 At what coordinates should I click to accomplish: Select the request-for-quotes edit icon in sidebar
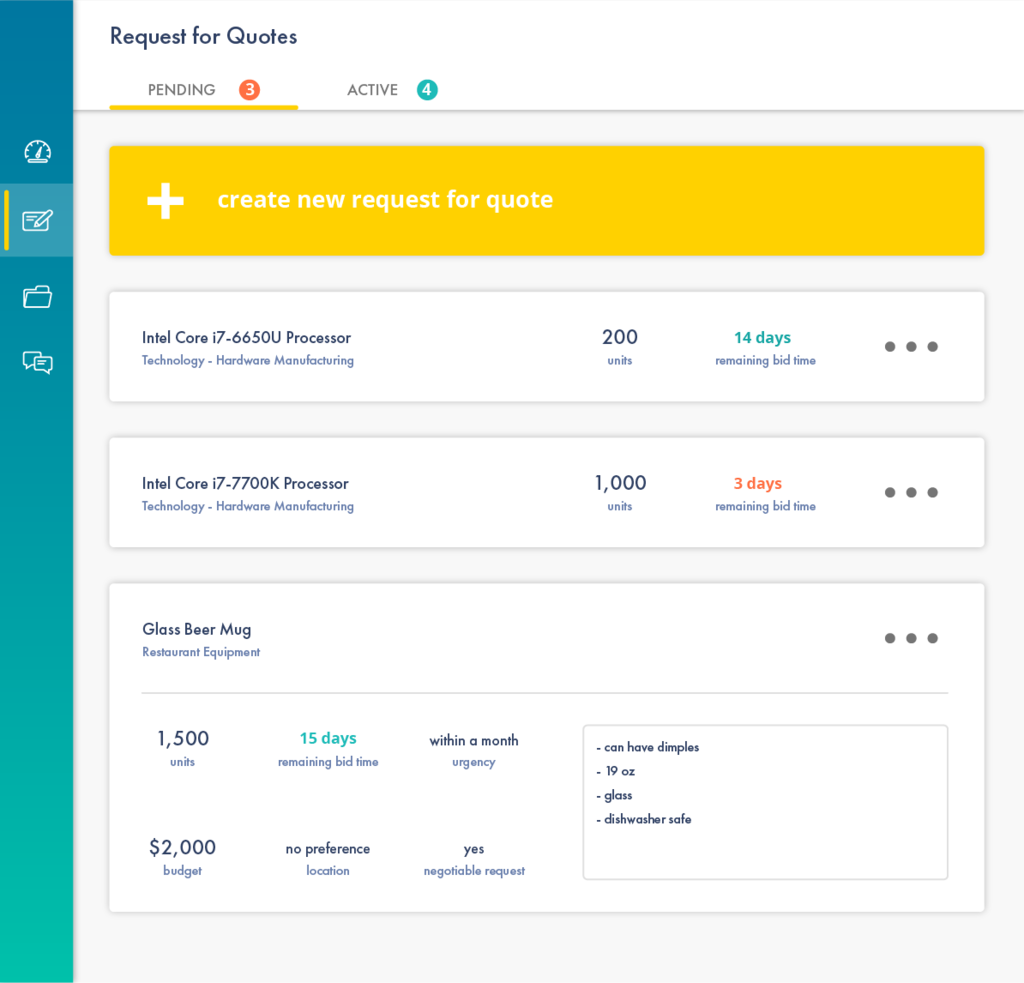click(37, 220)
